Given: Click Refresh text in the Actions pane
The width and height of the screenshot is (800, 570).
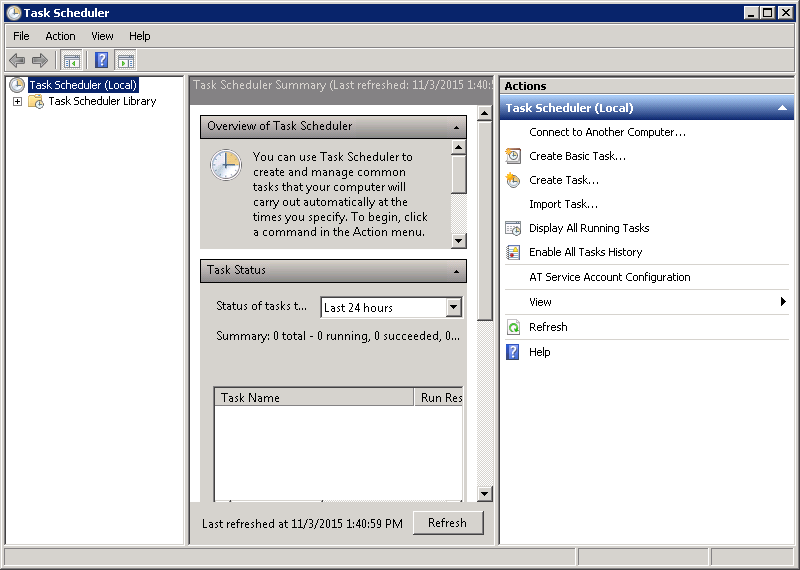Looking at the screenshot, I should (548, 327).
